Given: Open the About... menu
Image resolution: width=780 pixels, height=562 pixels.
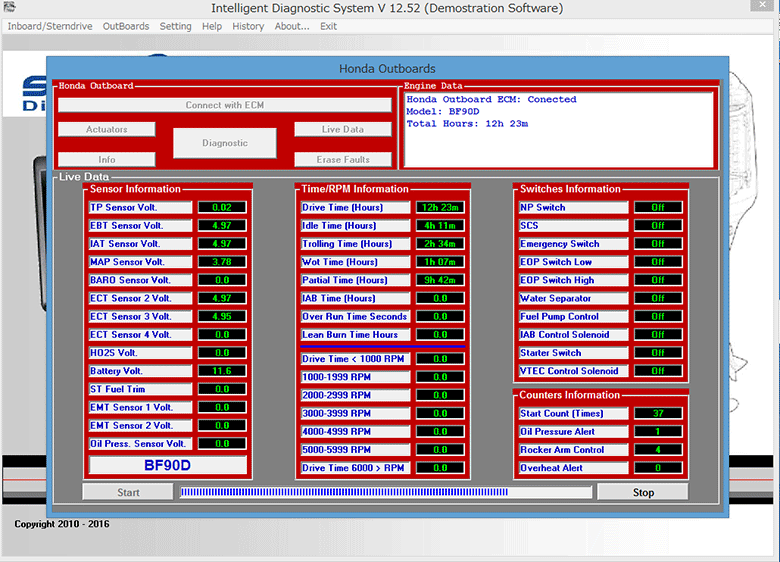Looking at the screenshot, I should click(292, 26).
